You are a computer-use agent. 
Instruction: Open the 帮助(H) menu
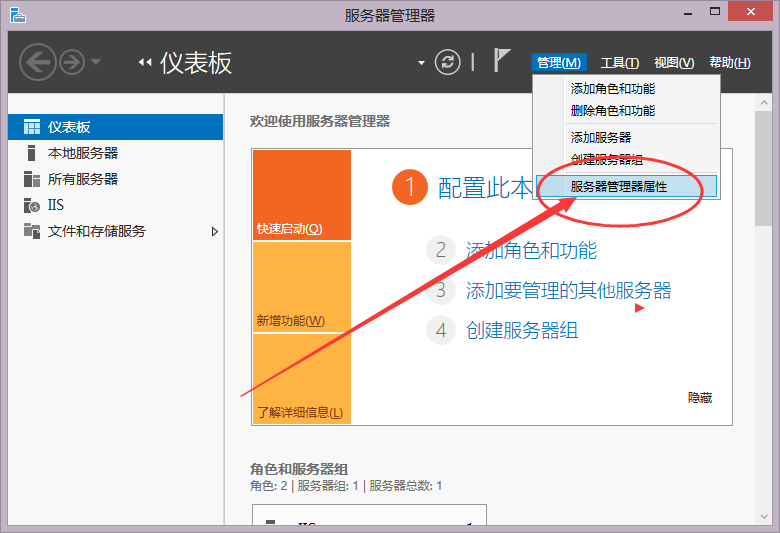point(730,63)
